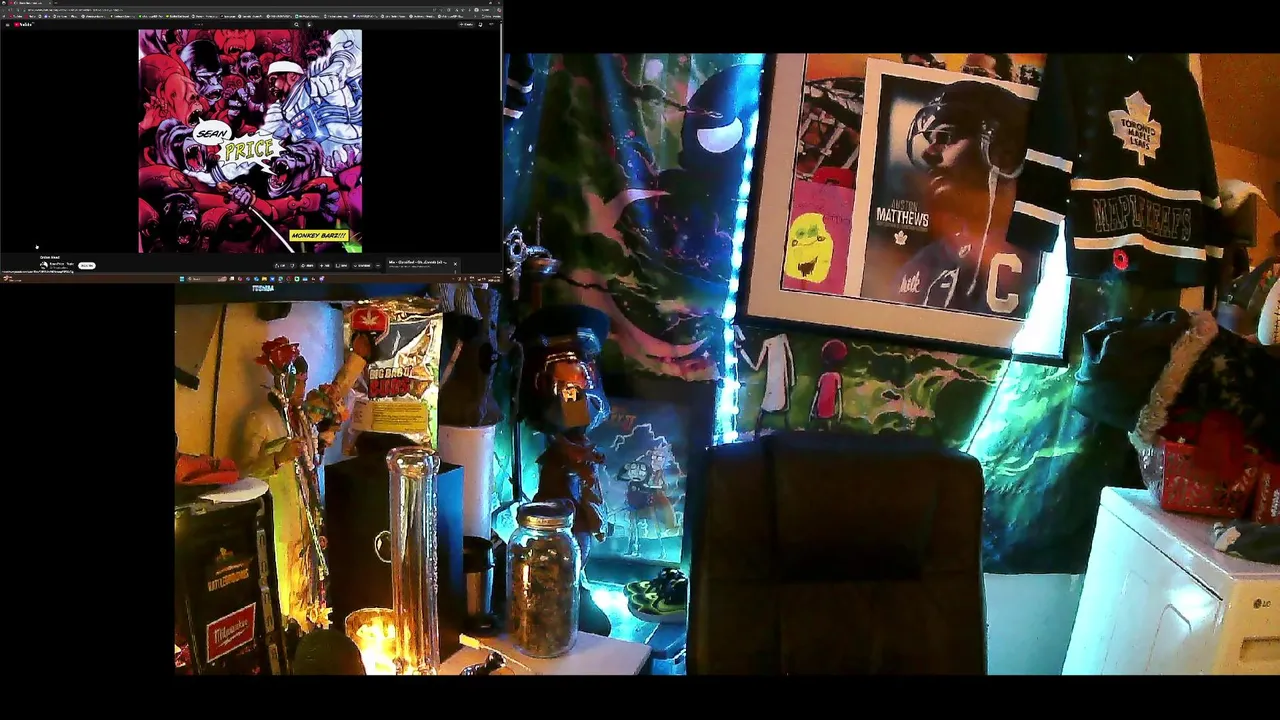Open the YouTube account avatar menu

[x=491, y=24]
